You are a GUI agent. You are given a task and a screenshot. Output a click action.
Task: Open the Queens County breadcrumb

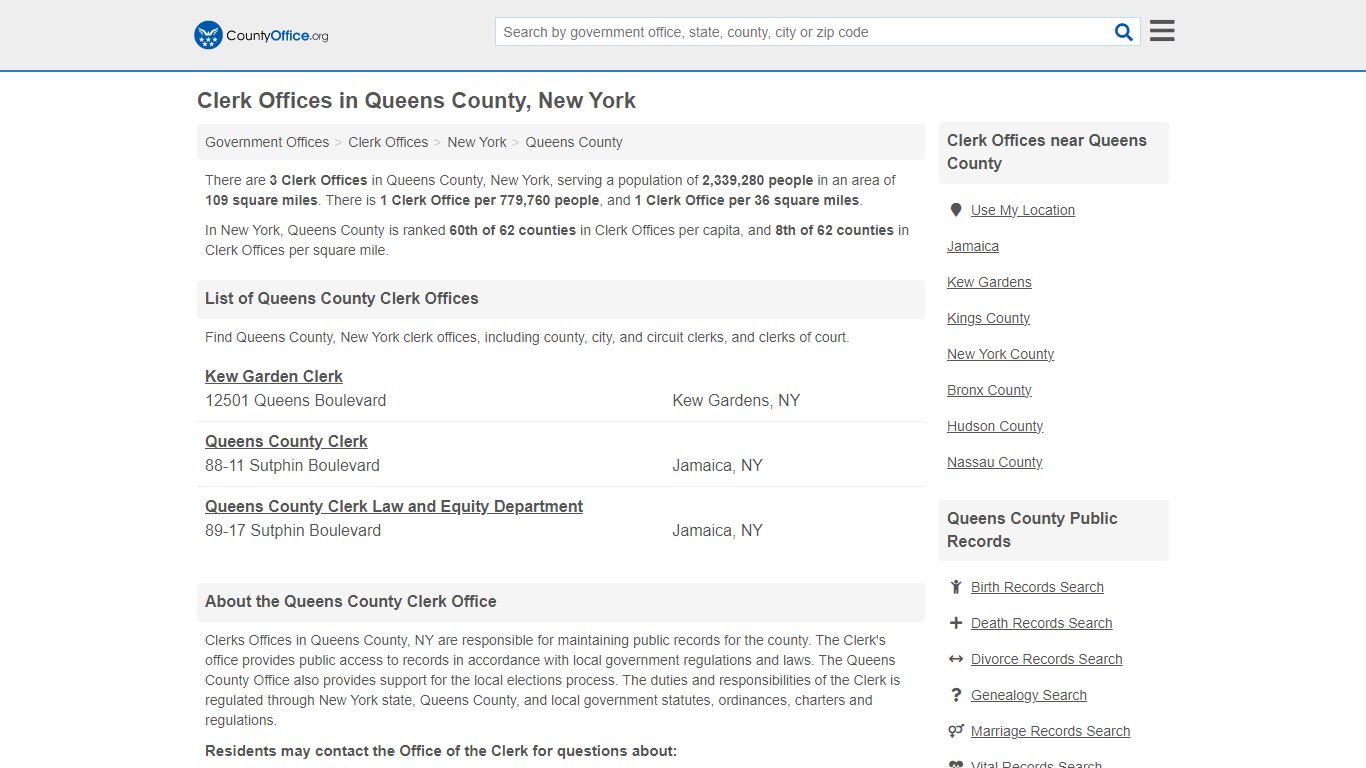(574, 142)
